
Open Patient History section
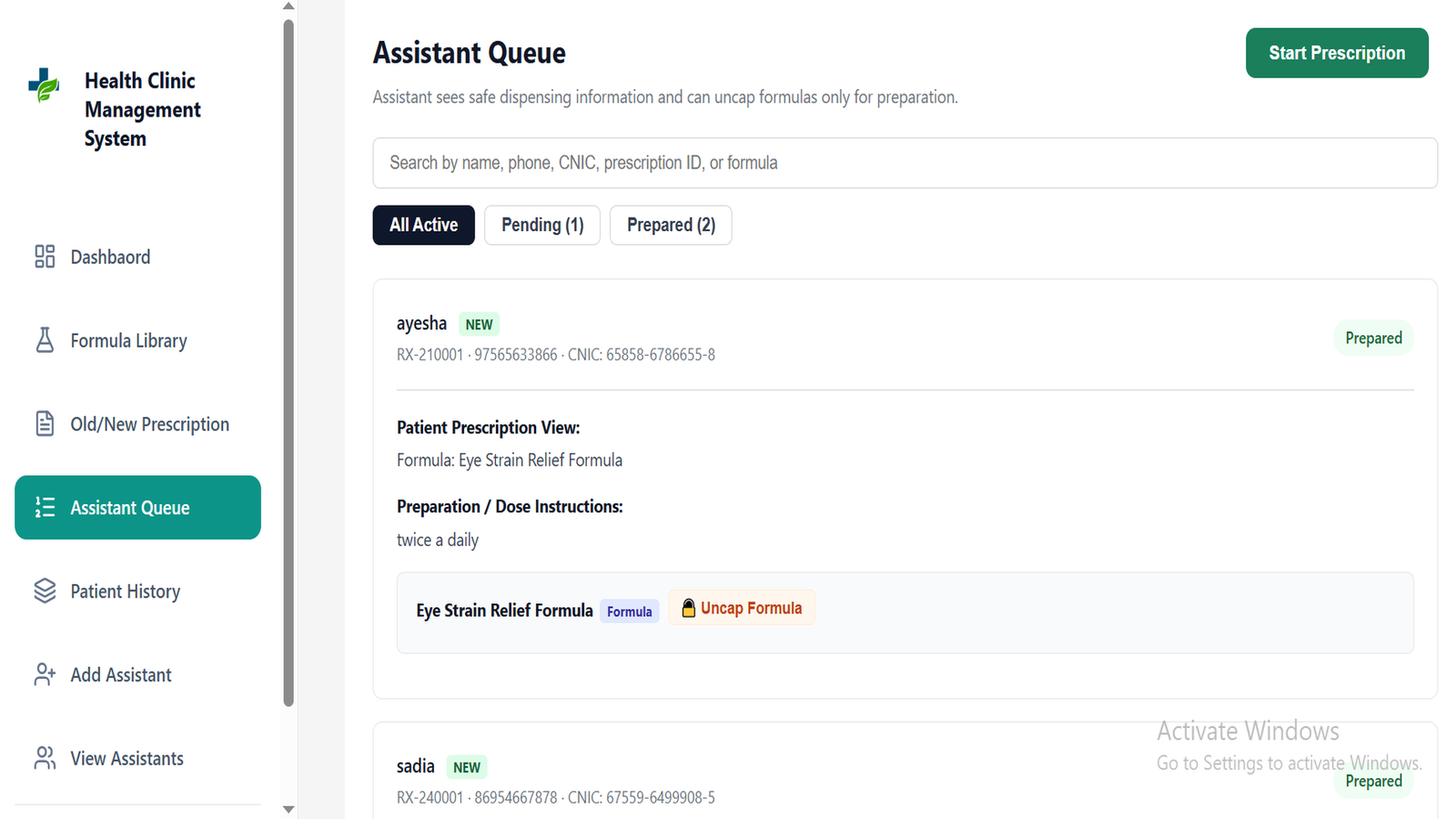137,591
